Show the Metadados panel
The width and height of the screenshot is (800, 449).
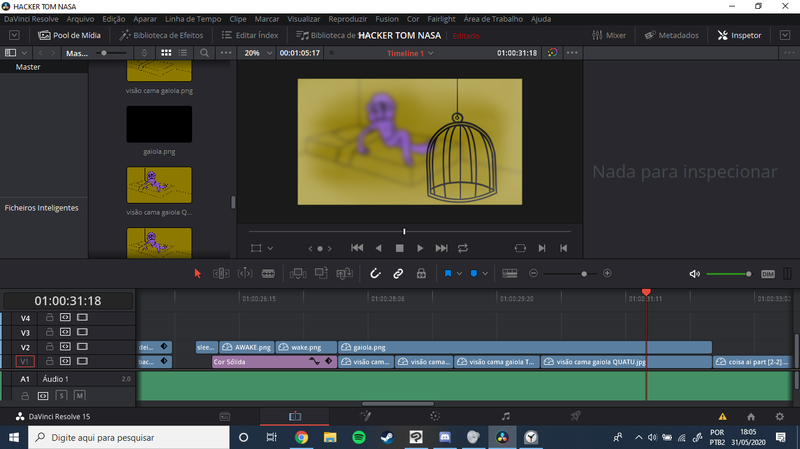tap(671, 35)
